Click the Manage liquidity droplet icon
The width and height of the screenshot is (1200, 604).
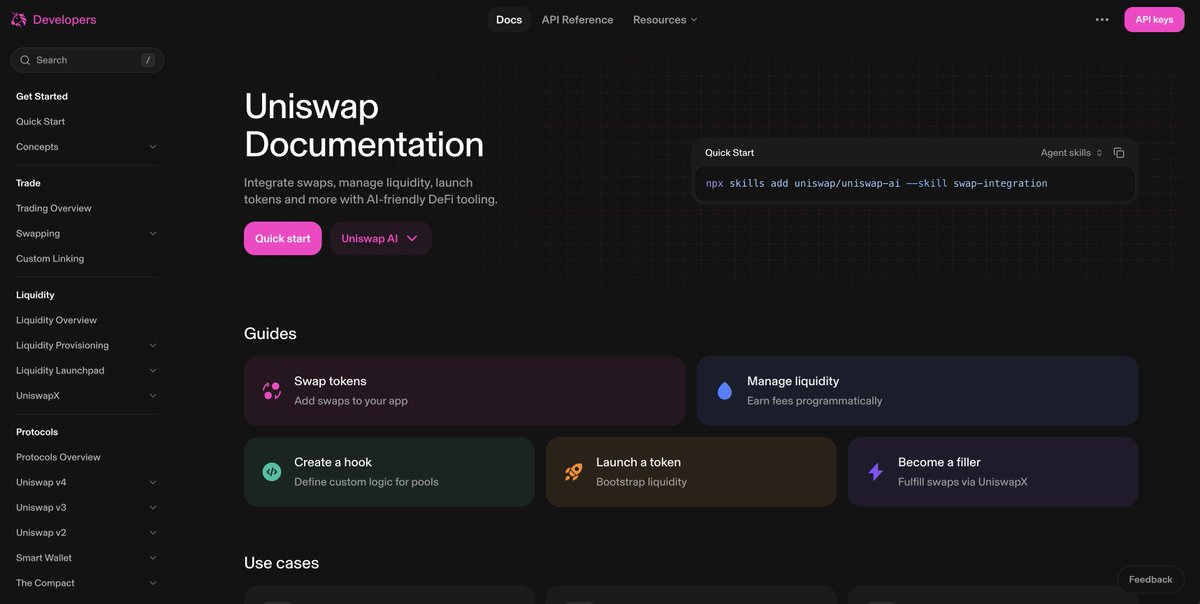coord(725,391)
